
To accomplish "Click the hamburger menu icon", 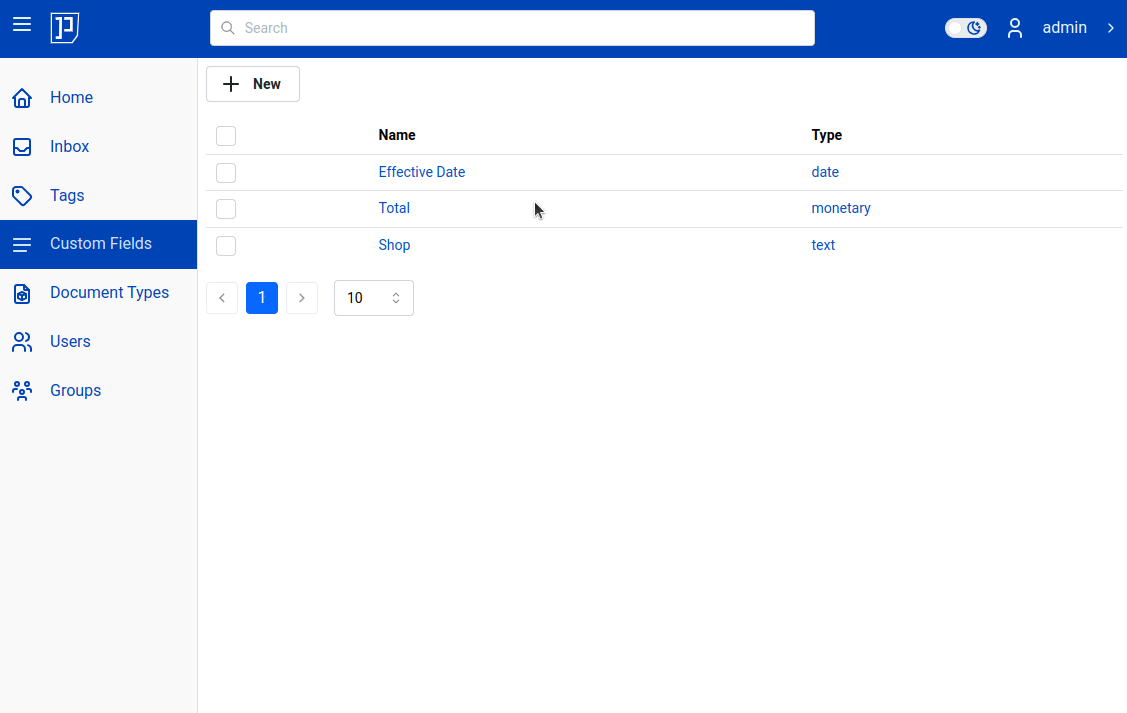I will click(x=22, y=24).
